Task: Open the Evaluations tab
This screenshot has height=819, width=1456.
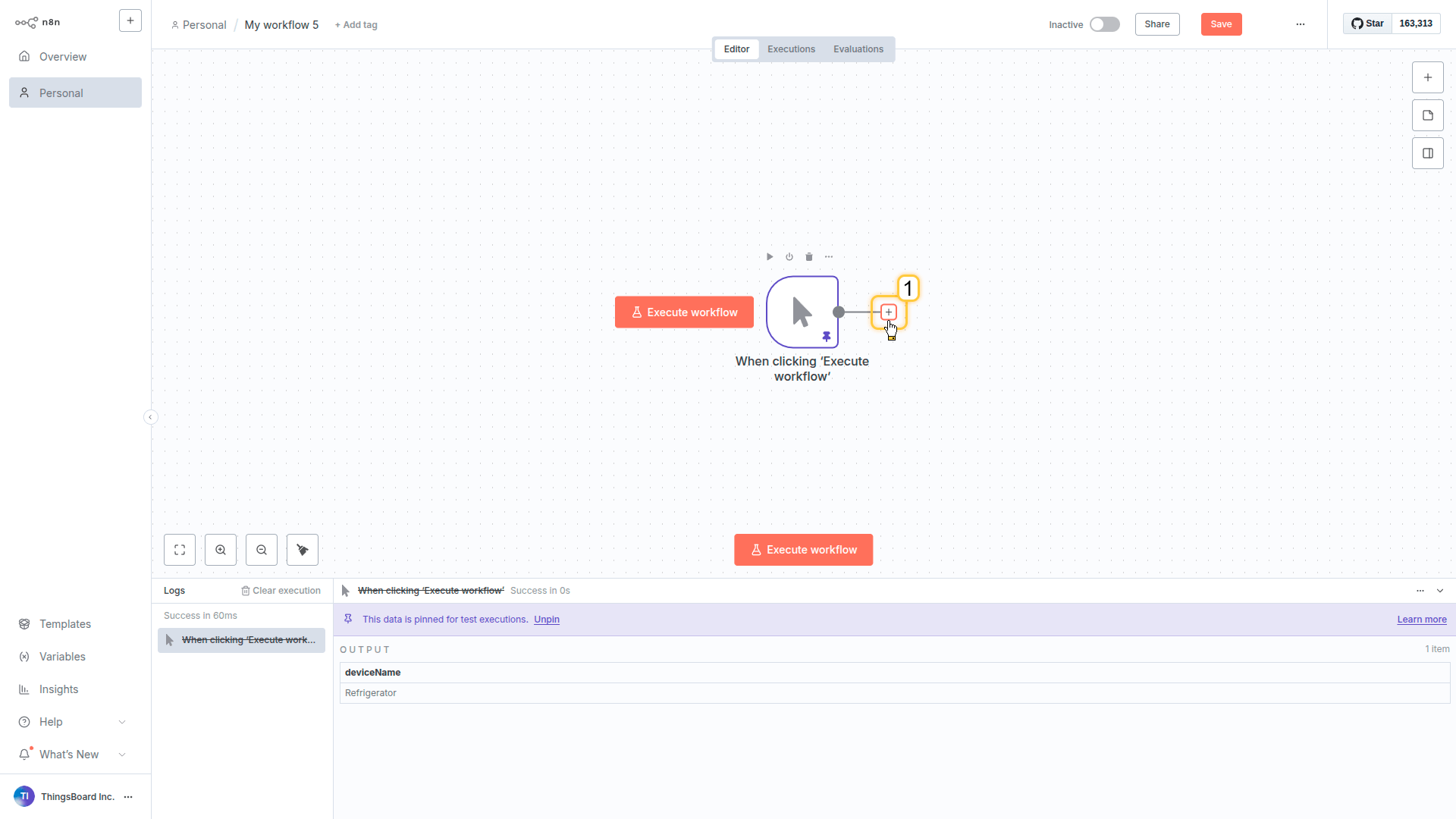Action: tap(858, 49)
